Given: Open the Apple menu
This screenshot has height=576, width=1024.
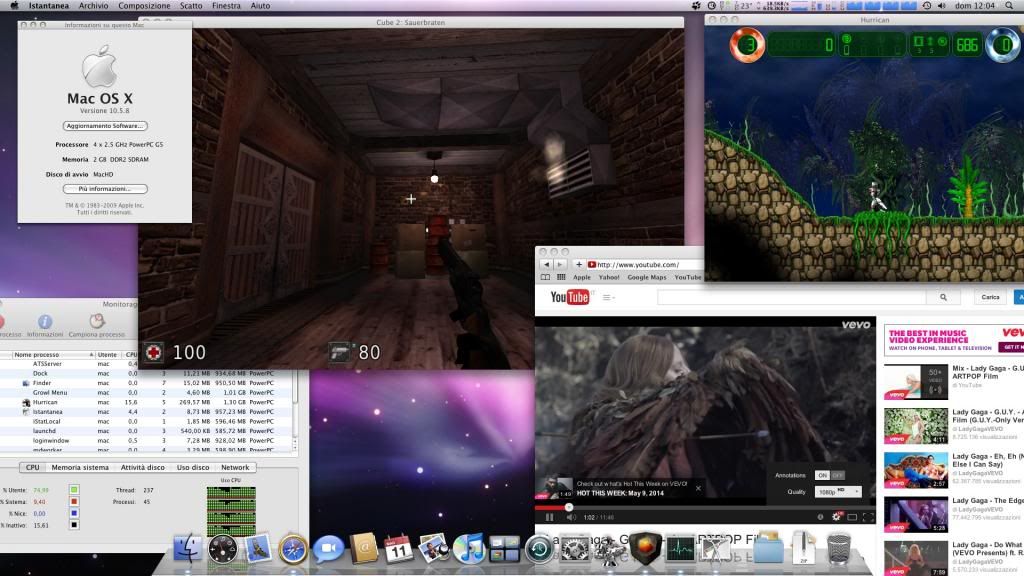Looking at the screenshot, I should 14,5.
